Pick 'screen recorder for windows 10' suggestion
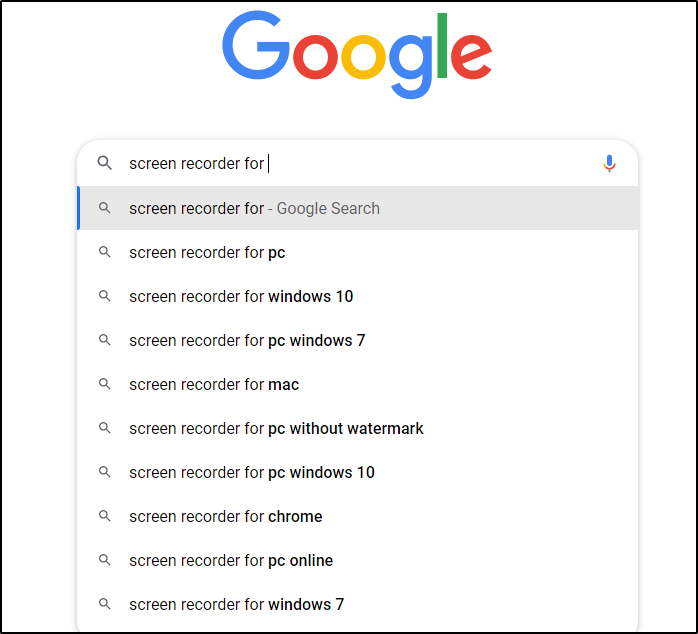This screenshot has width=698, height=634. 241,296
